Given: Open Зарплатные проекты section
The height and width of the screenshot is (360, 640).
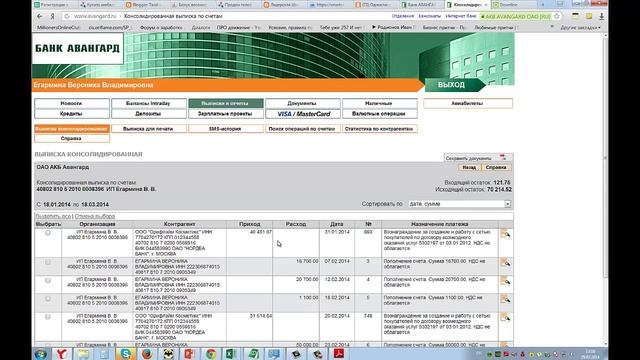Looking at the screenshot, I should pos(225,113).
